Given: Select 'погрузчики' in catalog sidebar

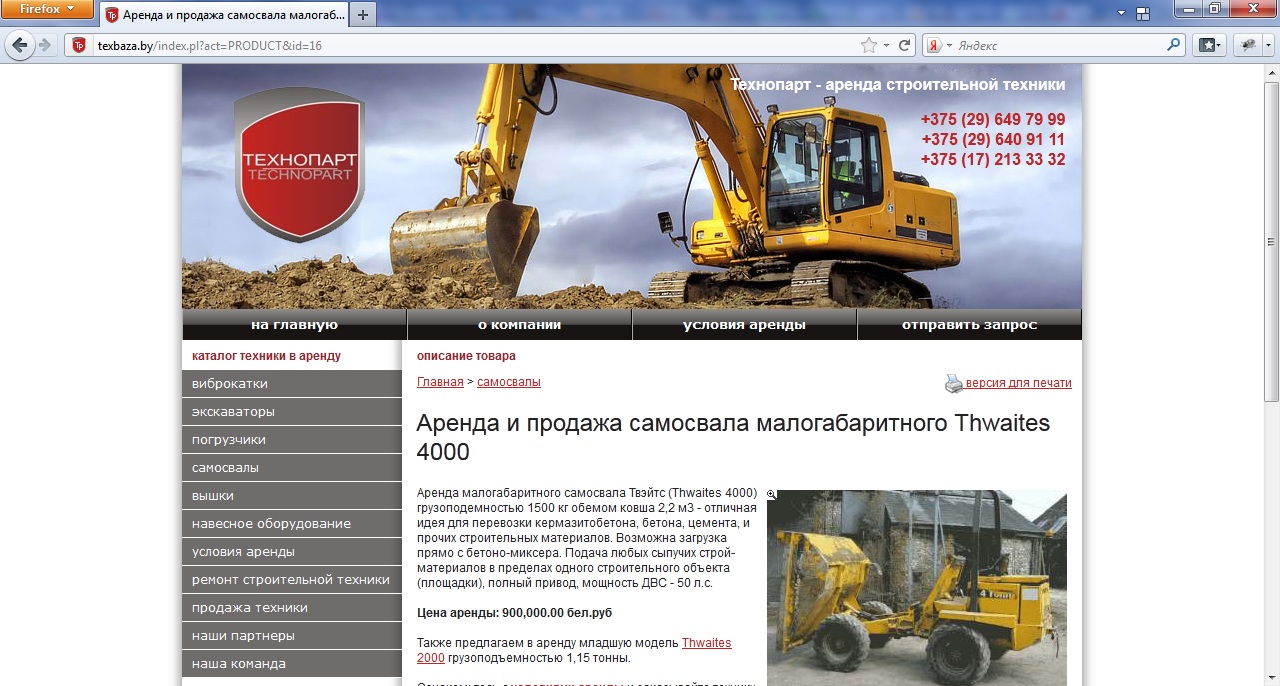Looking at the screenshot, I should [292, 440].
